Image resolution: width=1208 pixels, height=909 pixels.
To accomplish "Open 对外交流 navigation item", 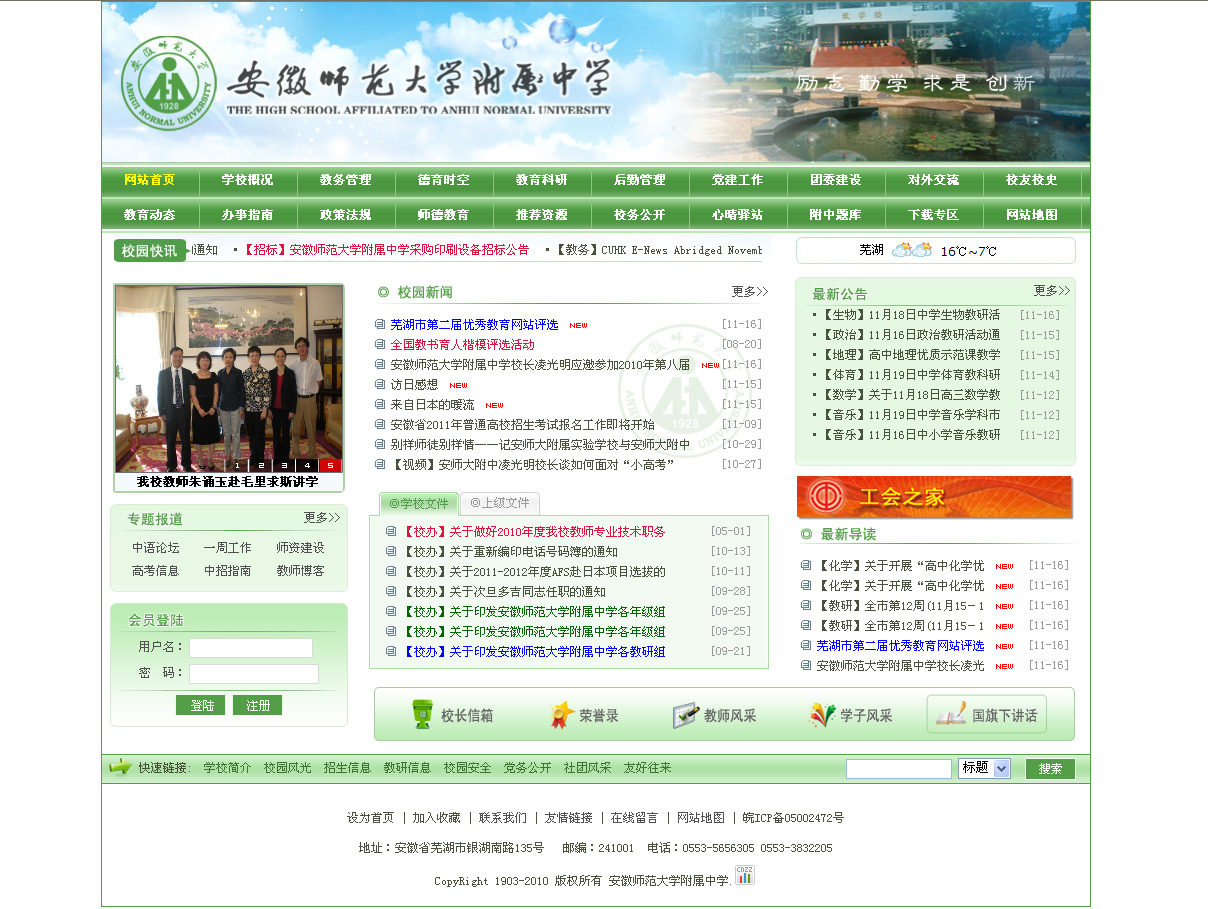I will 933,180.
